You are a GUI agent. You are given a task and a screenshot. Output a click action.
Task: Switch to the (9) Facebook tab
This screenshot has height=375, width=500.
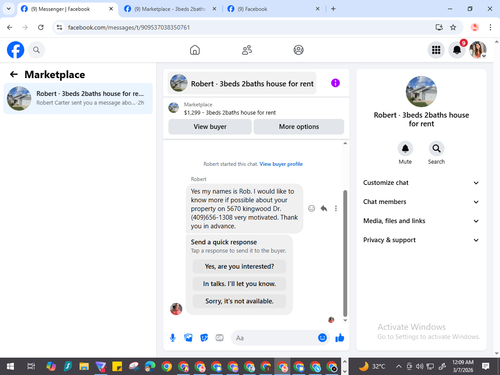tap(273, 9)
